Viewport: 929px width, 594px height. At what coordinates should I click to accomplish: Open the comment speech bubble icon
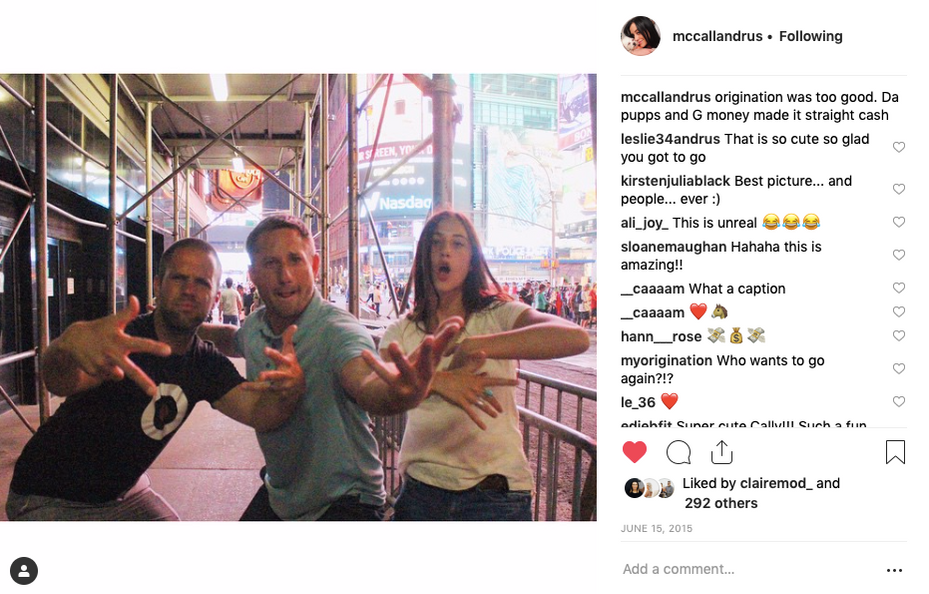[678, 452]
